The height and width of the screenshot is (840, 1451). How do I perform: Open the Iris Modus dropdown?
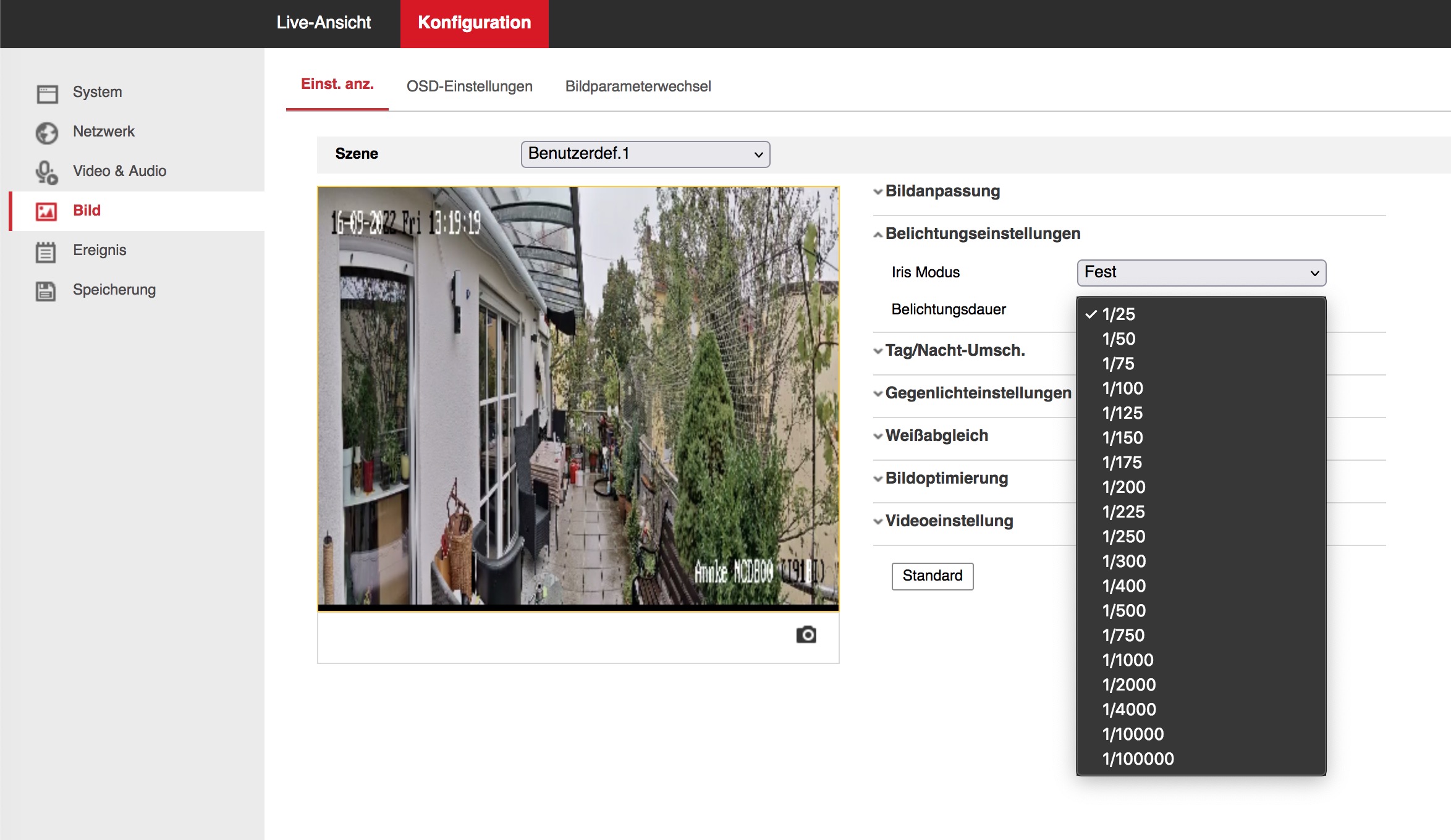coord(1201,273)
